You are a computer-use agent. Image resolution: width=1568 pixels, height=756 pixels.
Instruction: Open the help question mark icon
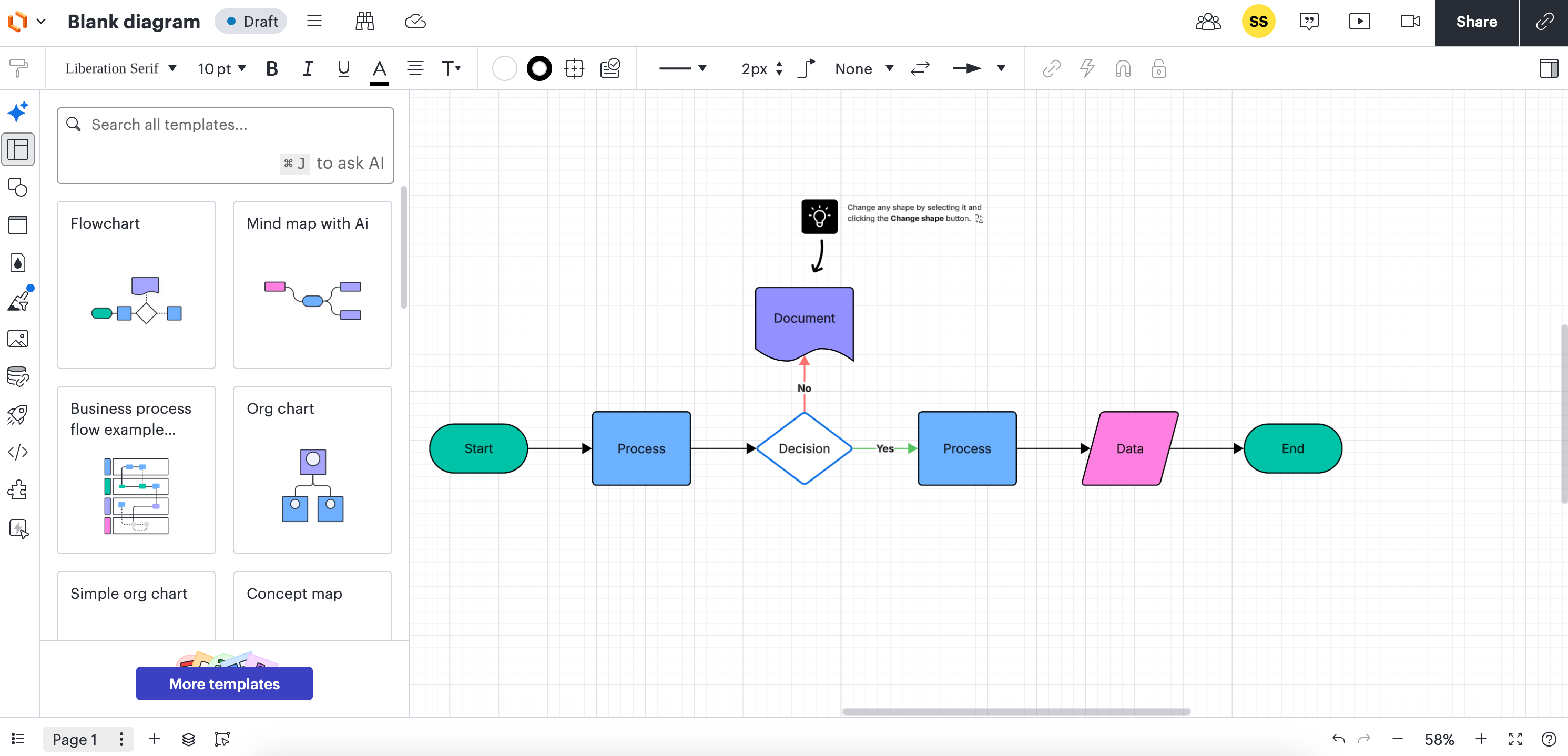[x=1549, y=739]
